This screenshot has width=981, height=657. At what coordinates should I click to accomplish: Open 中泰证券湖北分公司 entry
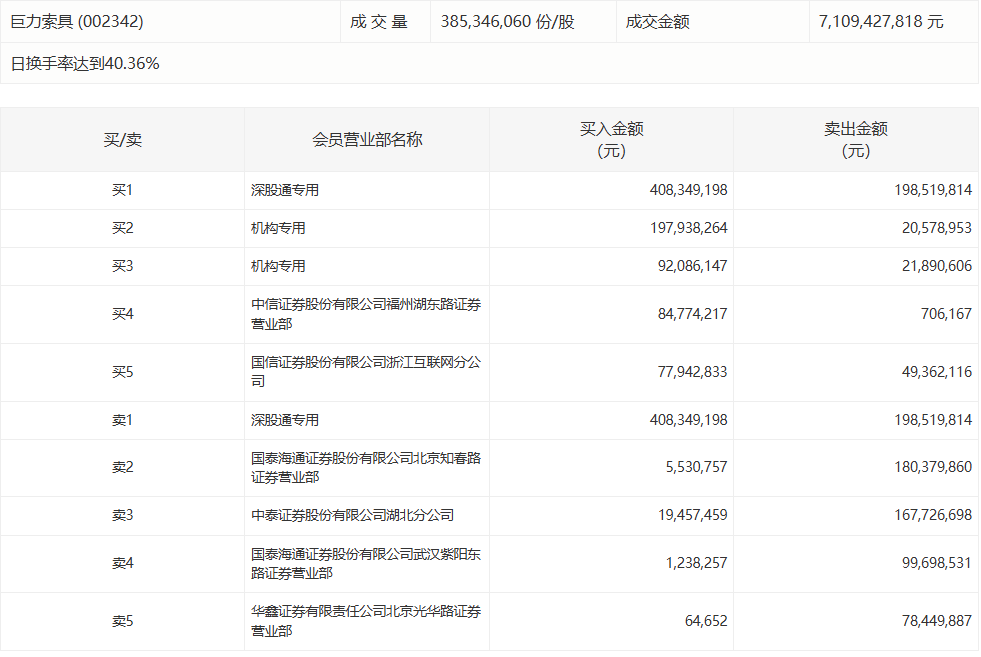352,516
